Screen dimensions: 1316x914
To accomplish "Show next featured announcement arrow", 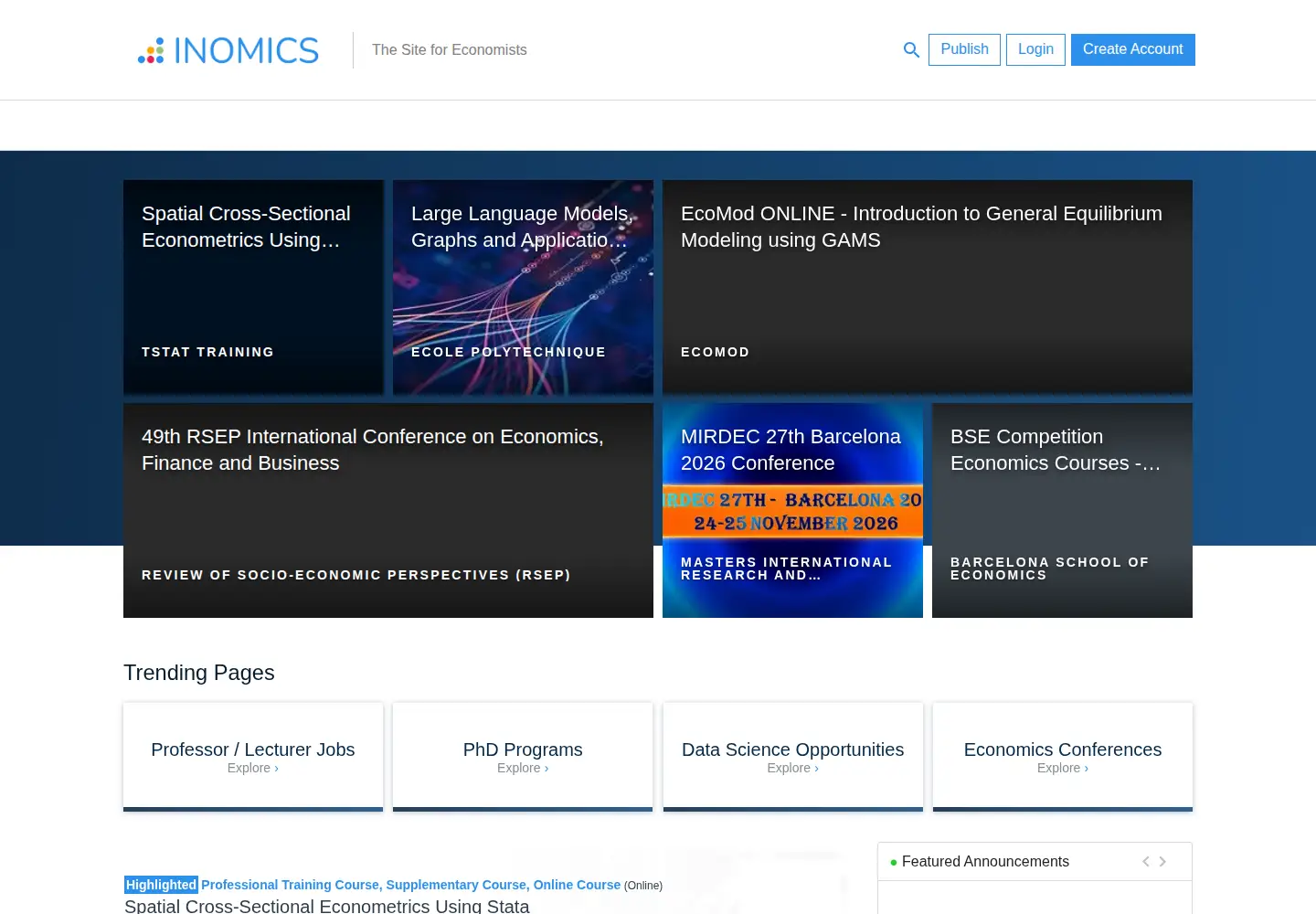I will point(1162,862).
